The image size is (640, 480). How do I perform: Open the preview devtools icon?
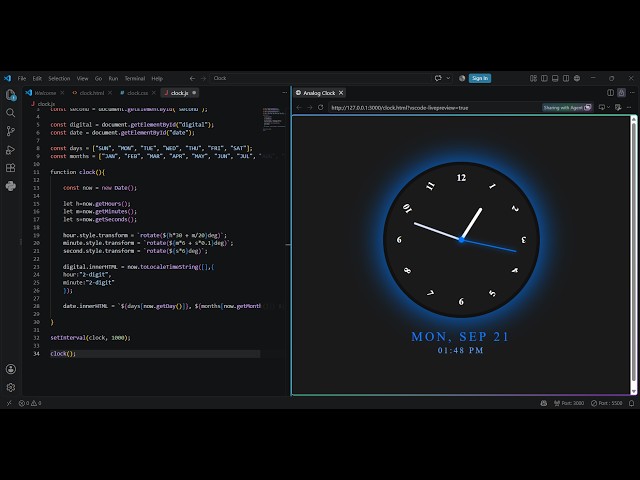pos(618,107)
